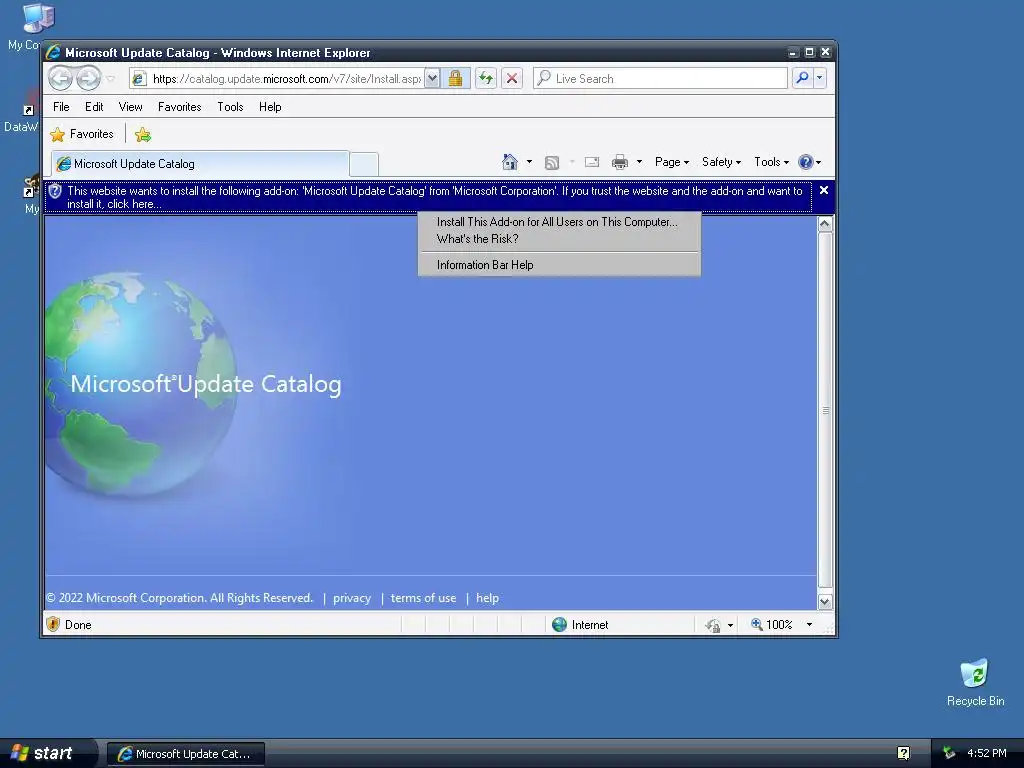Click the Back navigation arrow button

[61, 78]
